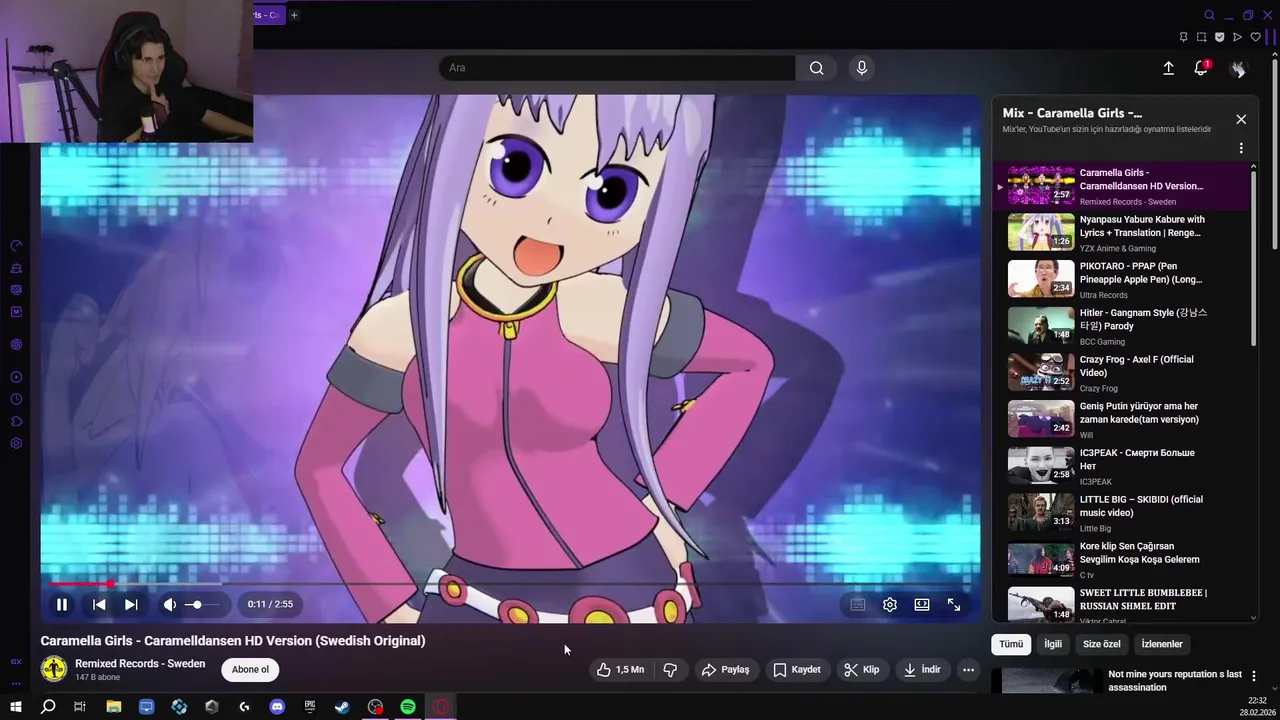Open Epic Games Launcher from taskbar
The height and width of the screenshot is (720, 1280).
(x=310, y=707)
